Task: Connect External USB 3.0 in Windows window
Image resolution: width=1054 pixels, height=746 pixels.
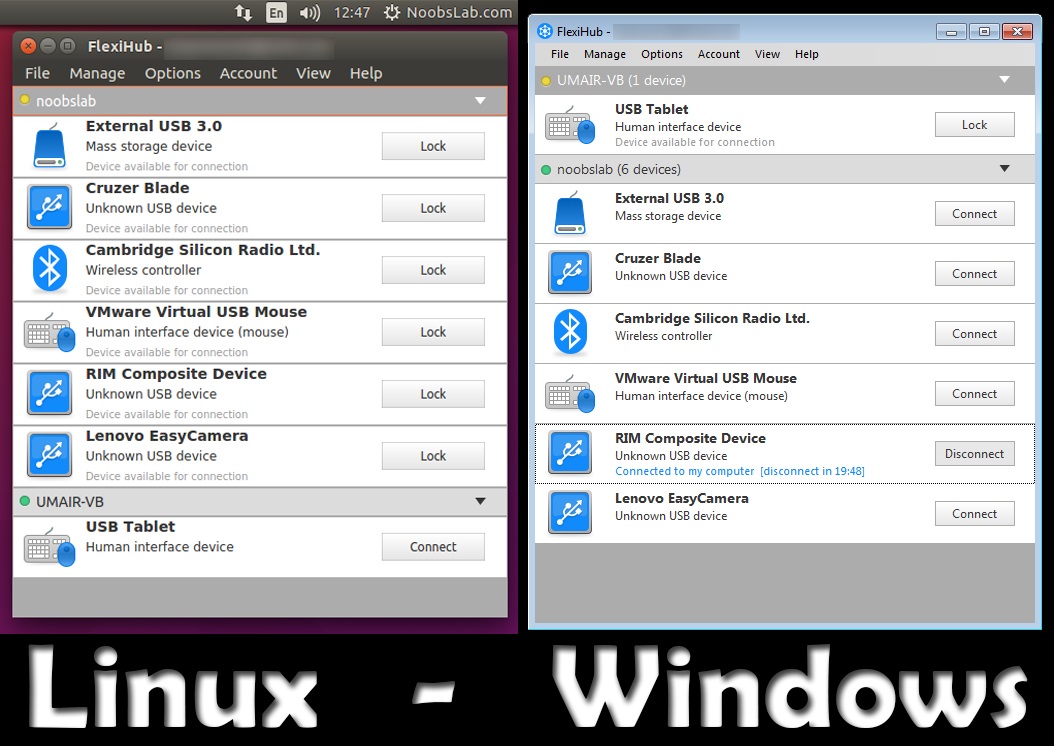Action: tap(974, 214)
